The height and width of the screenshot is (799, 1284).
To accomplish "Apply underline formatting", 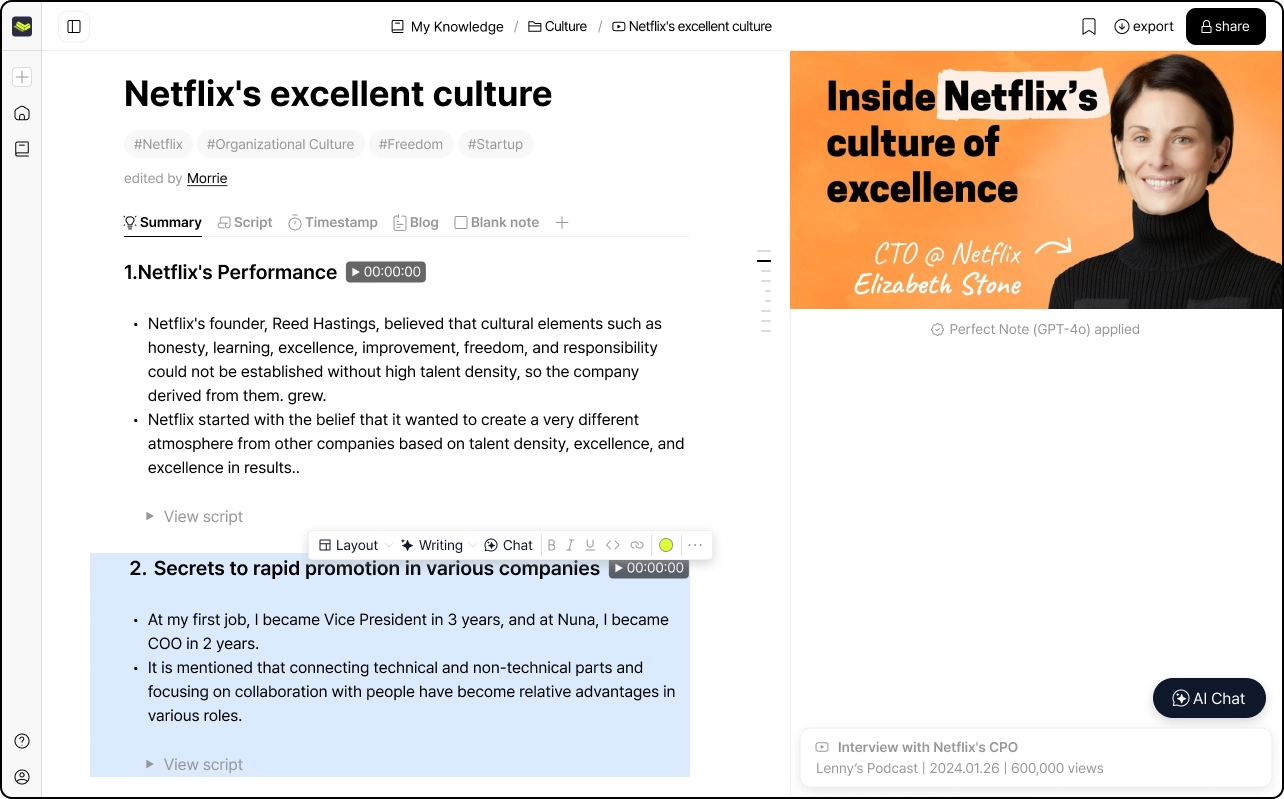I will pyautogui.click(x=590, y=545).
